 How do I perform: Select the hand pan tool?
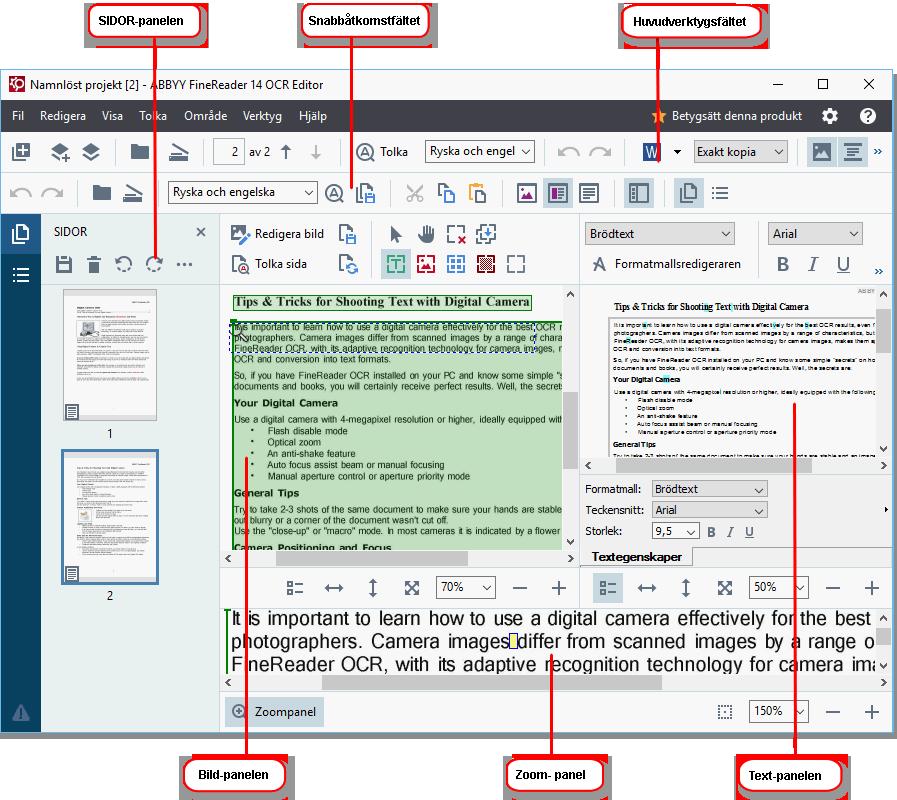tap(426, 234)
